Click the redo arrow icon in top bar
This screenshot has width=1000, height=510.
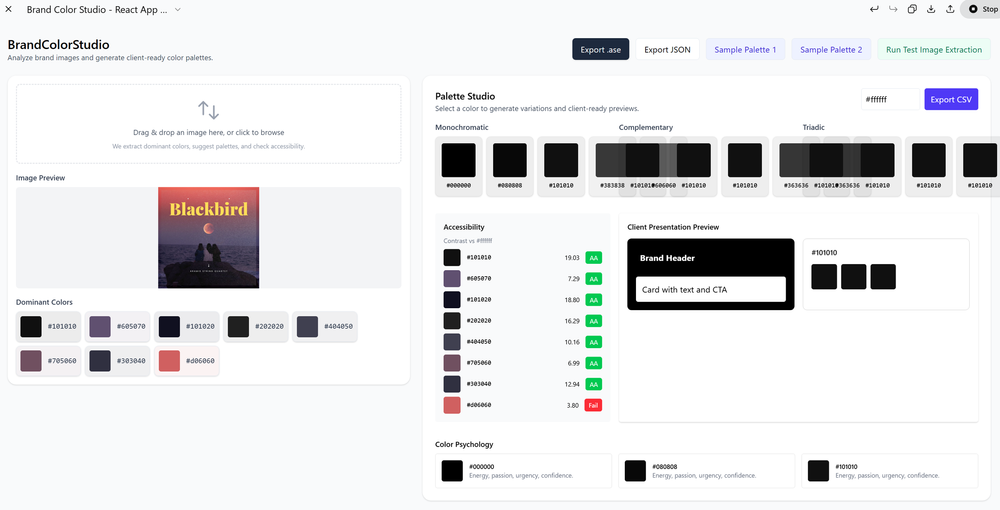(x=893, y=9)
